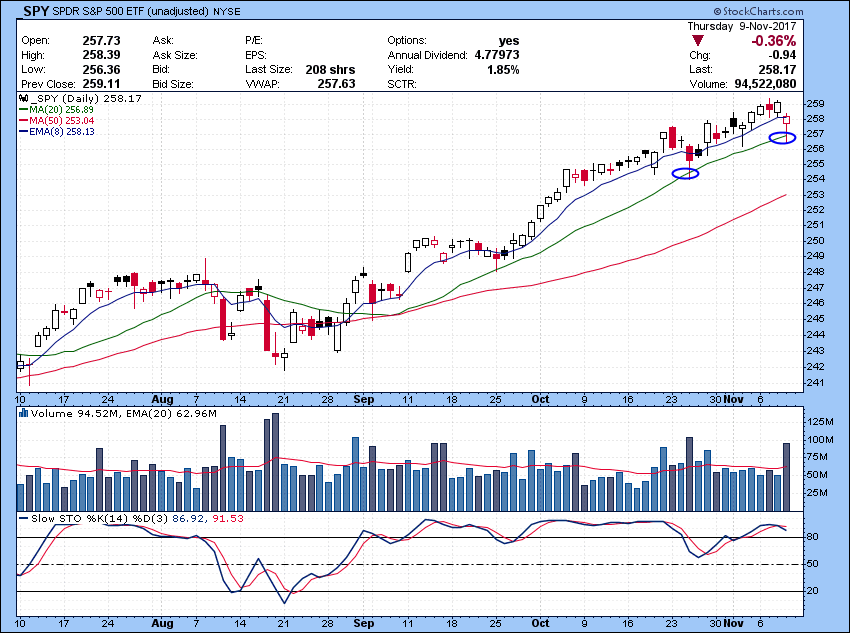The image size is (850, 633).
Task: Click the Last Size value 208 shrs
Action: pos(330,70)
